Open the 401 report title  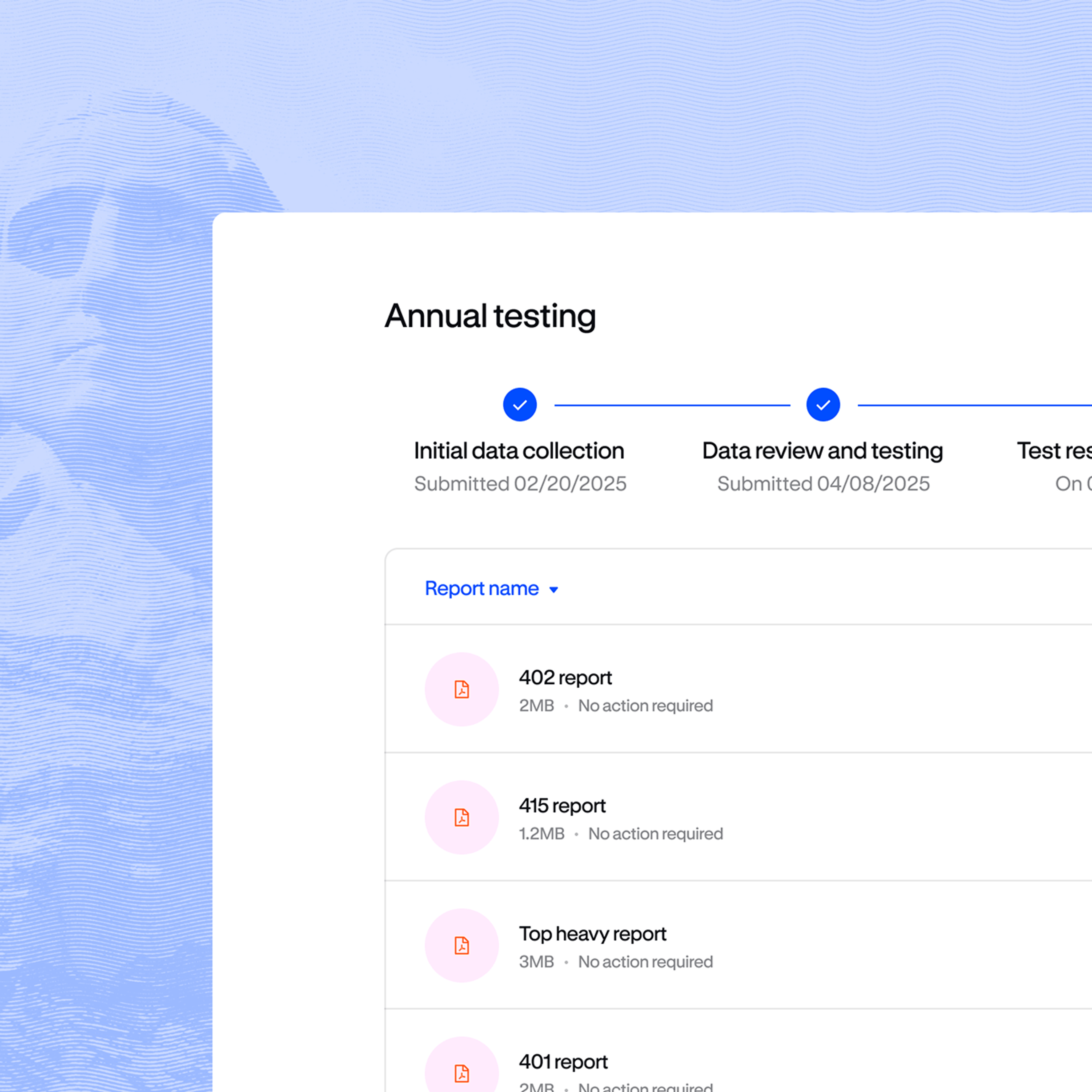click(563, 1062)
